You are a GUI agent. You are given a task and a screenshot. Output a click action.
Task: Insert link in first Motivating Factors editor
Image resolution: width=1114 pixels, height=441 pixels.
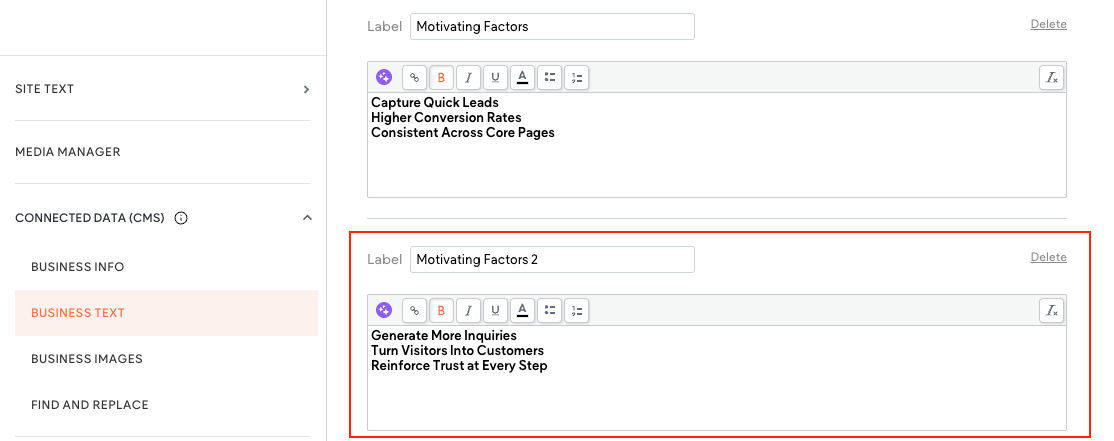414,77
